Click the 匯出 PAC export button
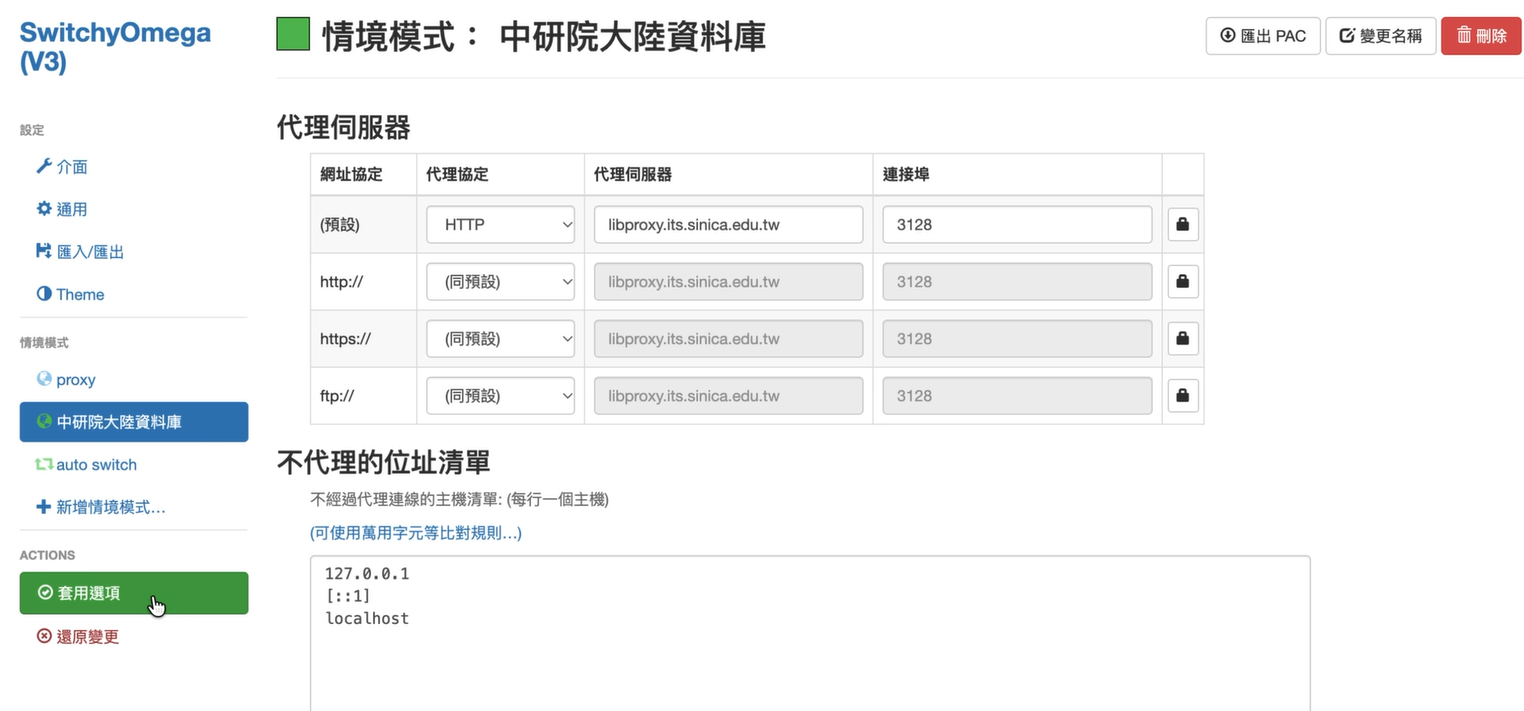Image resolution: width=1524 pixels, height=711 pixels. [1263, 36]
